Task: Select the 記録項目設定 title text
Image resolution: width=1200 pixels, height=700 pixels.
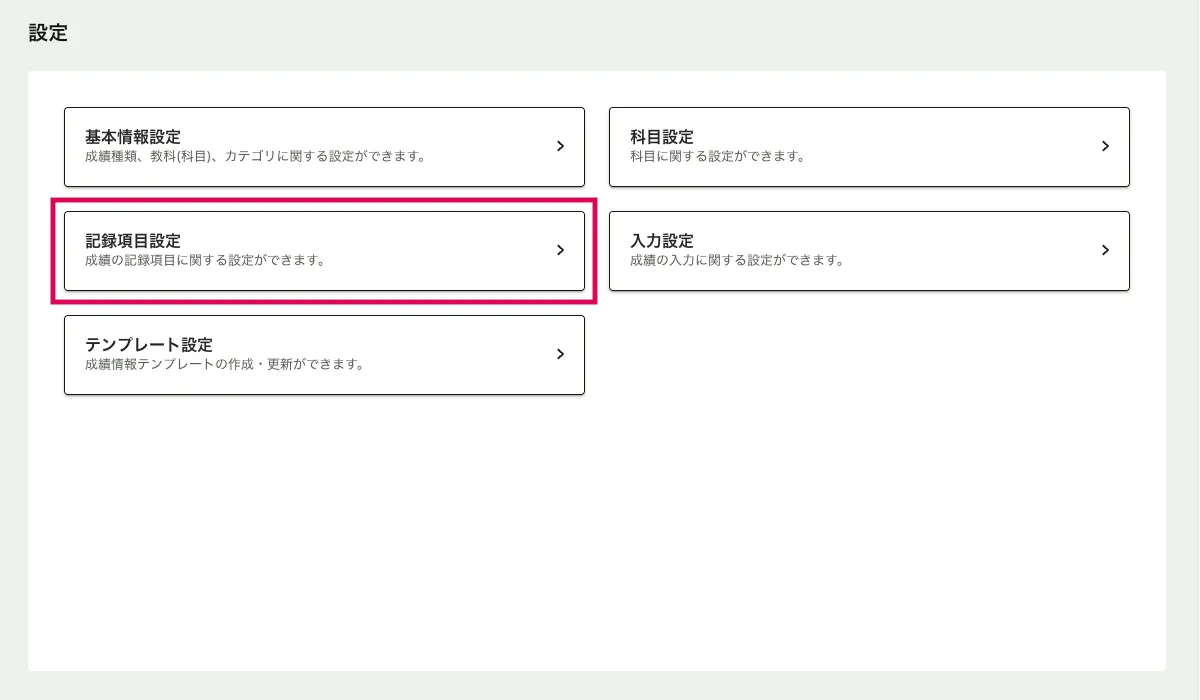Action: 132,241
